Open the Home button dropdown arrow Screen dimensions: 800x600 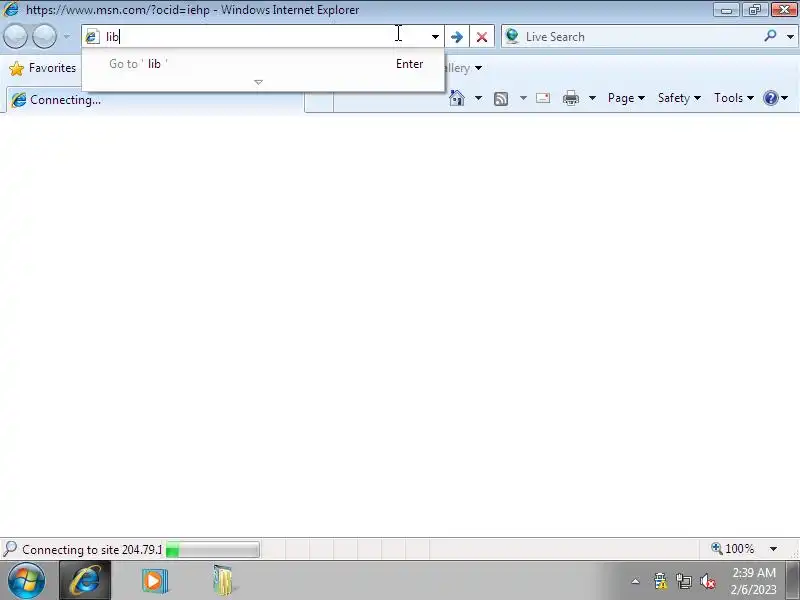(478, 98)
